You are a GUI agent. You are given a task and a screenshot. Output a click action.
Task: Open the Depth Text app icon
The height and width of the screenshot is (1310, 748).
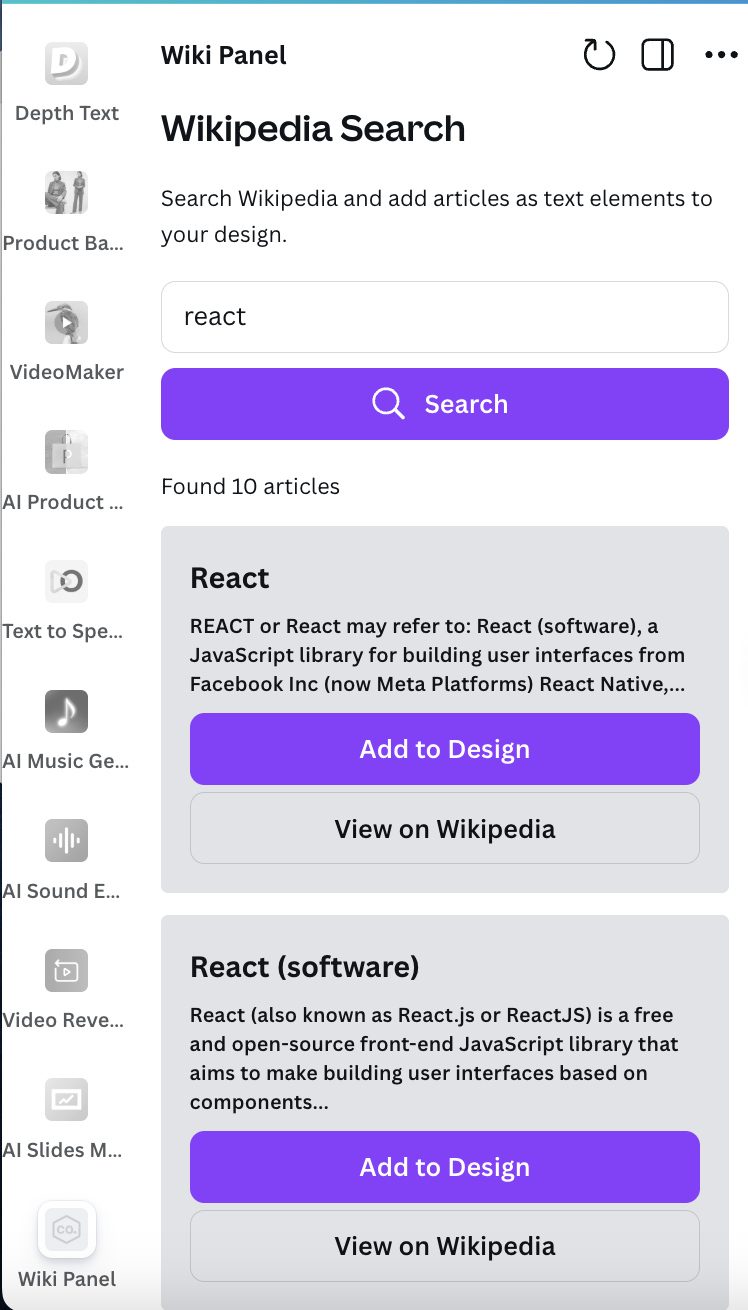point(67,63)
